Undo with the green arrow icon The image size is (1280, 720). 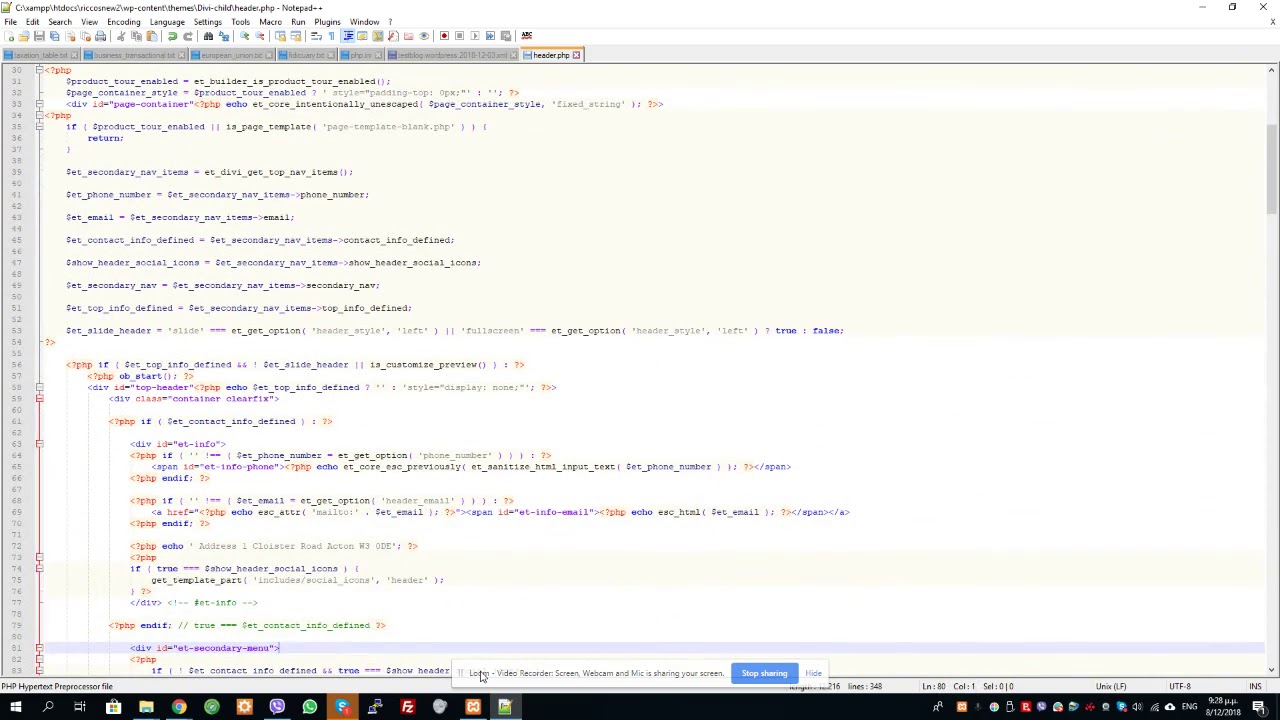point(172,36)
